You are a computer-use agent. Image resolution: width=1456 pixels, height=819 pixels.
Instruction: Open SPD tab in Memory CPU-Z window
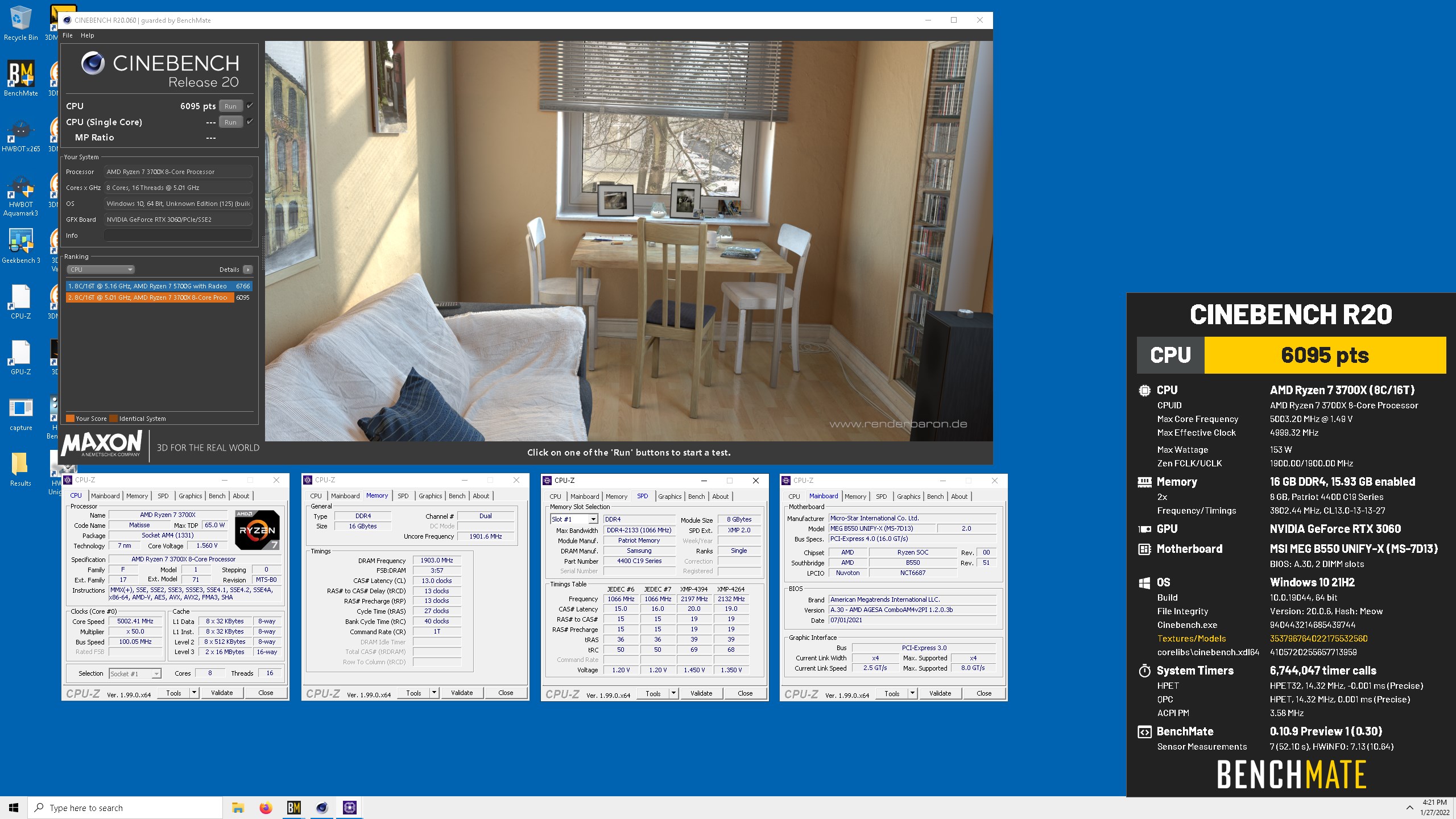pyautogui.click(x=403, y=496)
